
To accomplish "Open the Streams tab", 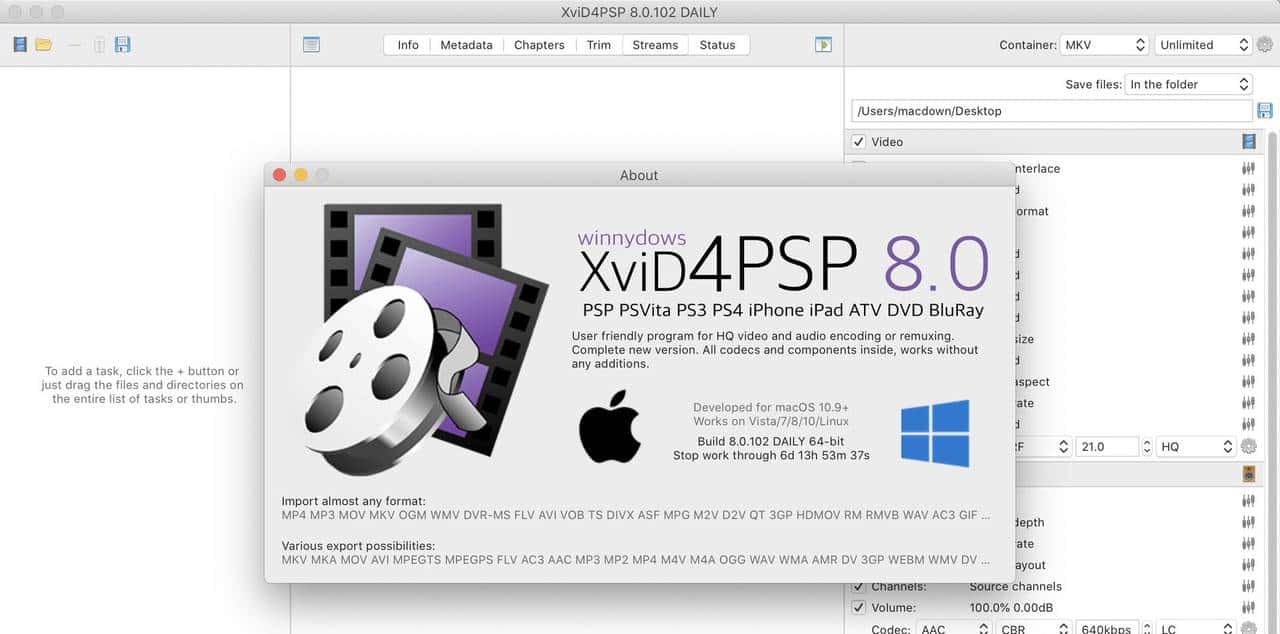I will [x=654, y=44].
